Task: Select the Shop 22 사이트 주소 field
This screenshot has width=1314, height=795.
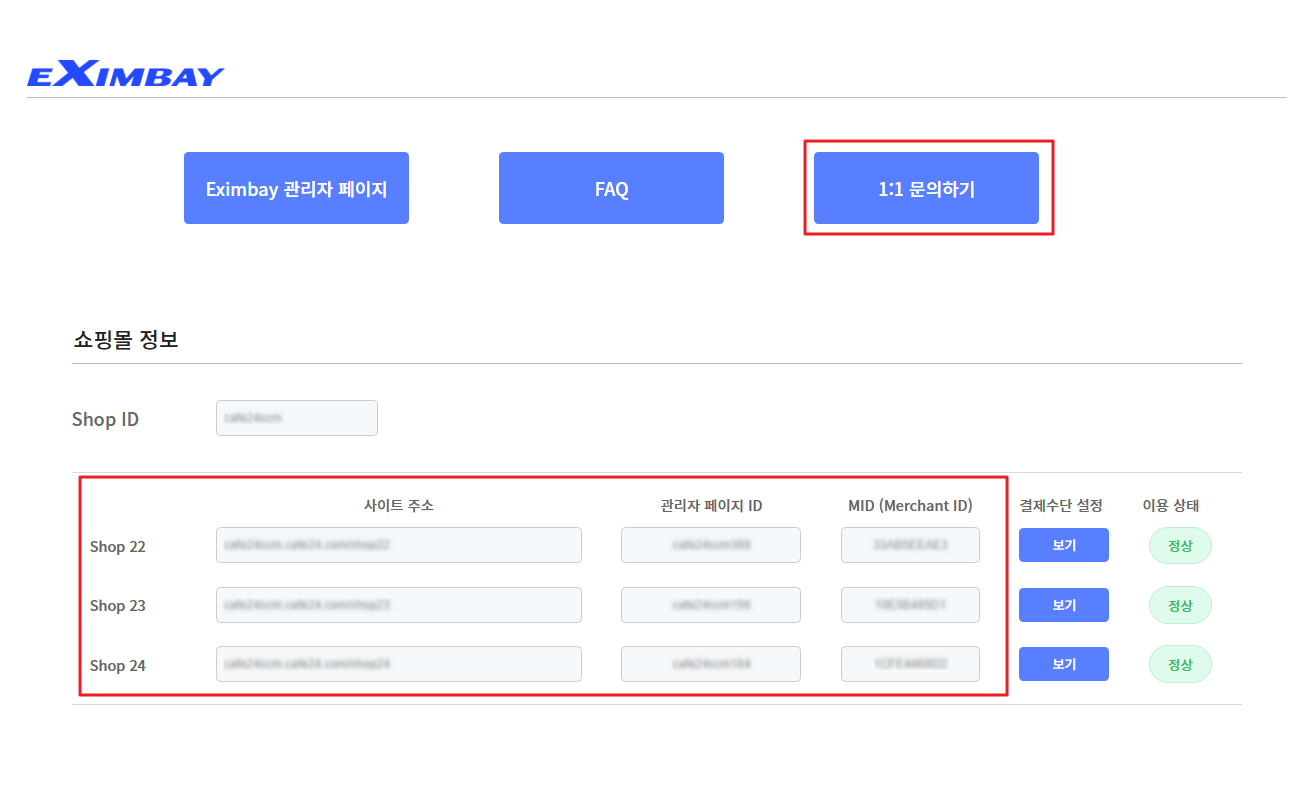Action: (399, 545)
